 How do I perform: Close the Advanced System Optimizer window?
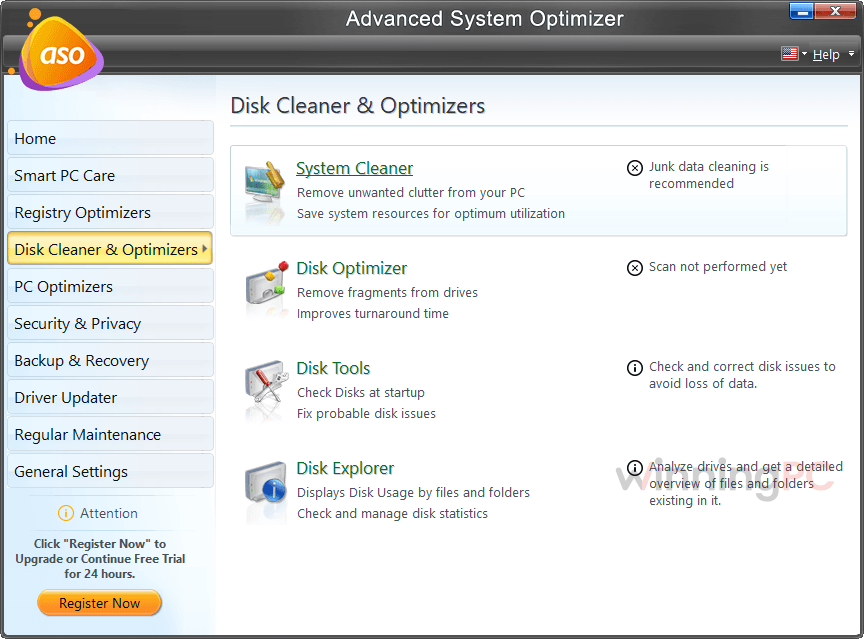(x=835, y=11)
